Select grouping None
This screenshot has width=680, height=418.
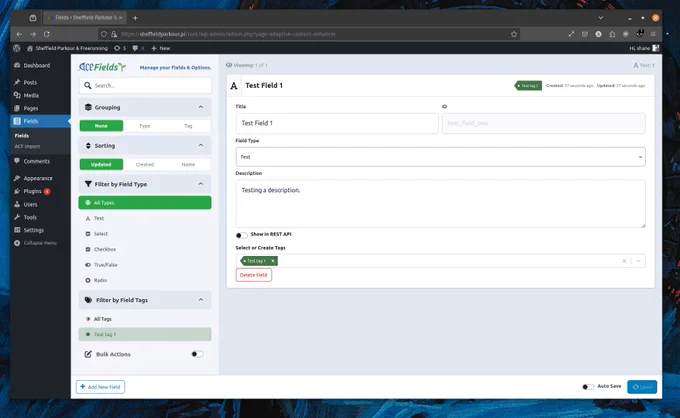[x=101, y=126]
